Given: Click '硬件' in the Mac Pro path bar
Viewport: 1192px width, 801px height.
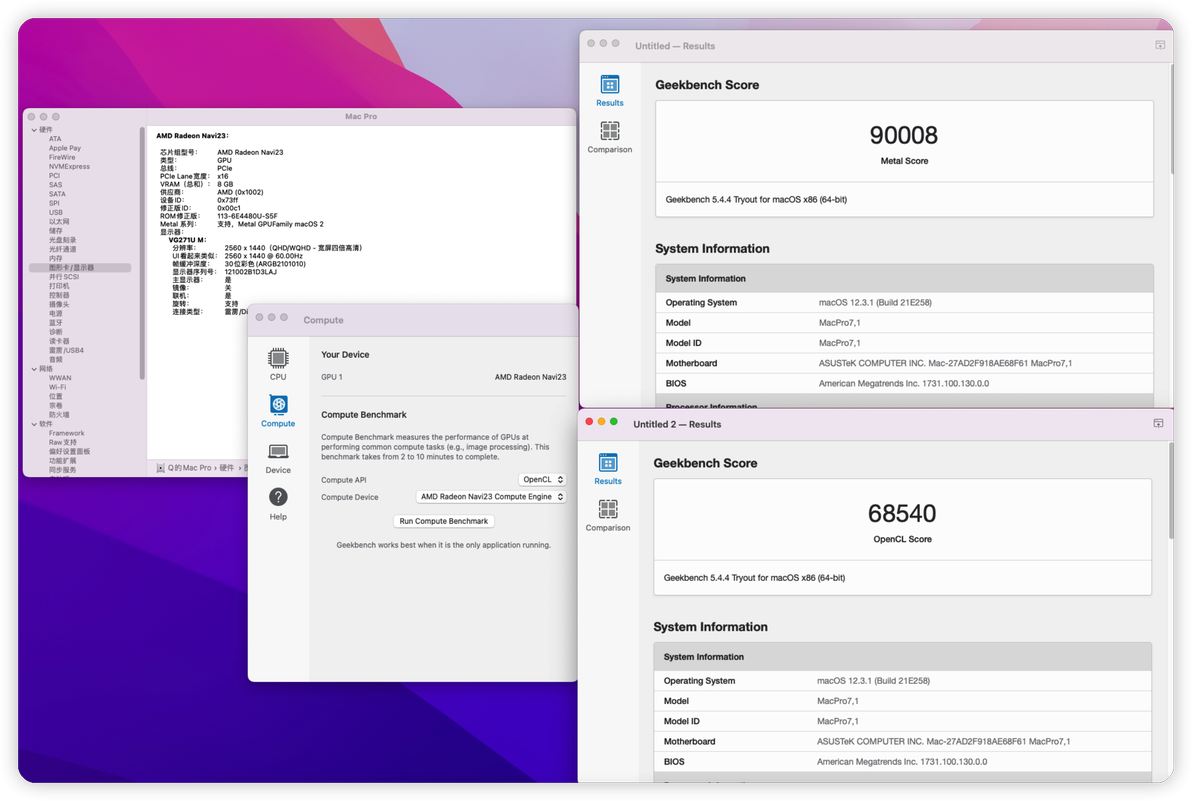Looking at the screenshot, I should pyautogui.click(x=227, y=468).
